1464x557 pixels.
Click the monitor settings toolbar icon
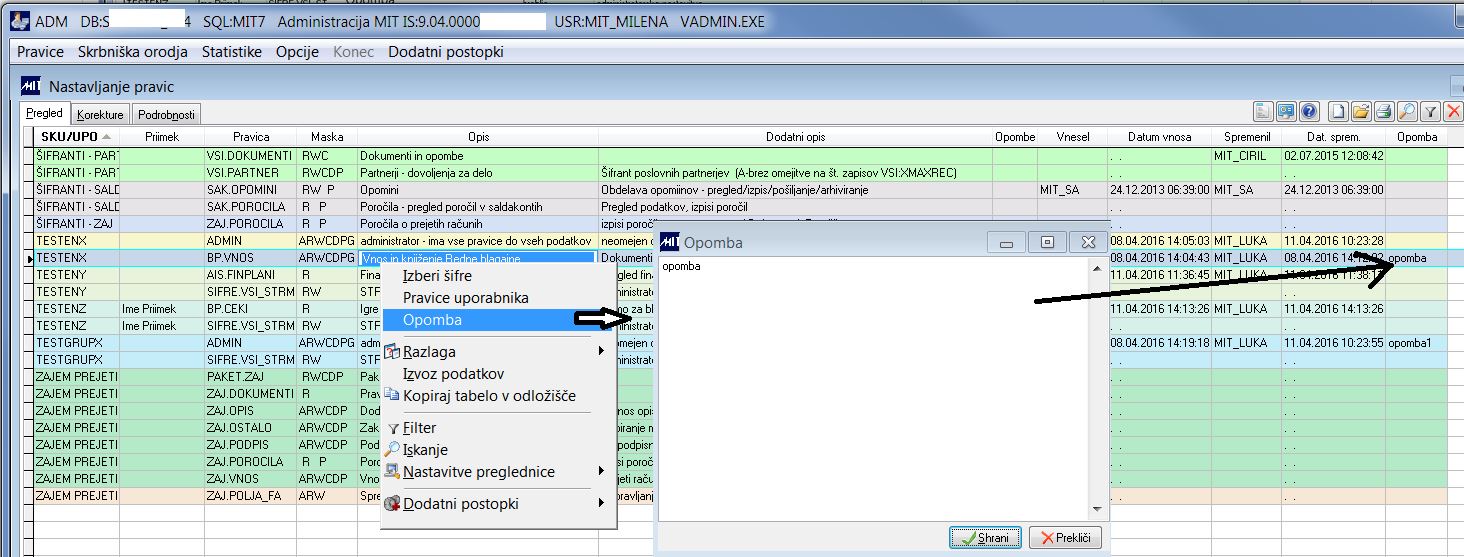click(1286, 112)
